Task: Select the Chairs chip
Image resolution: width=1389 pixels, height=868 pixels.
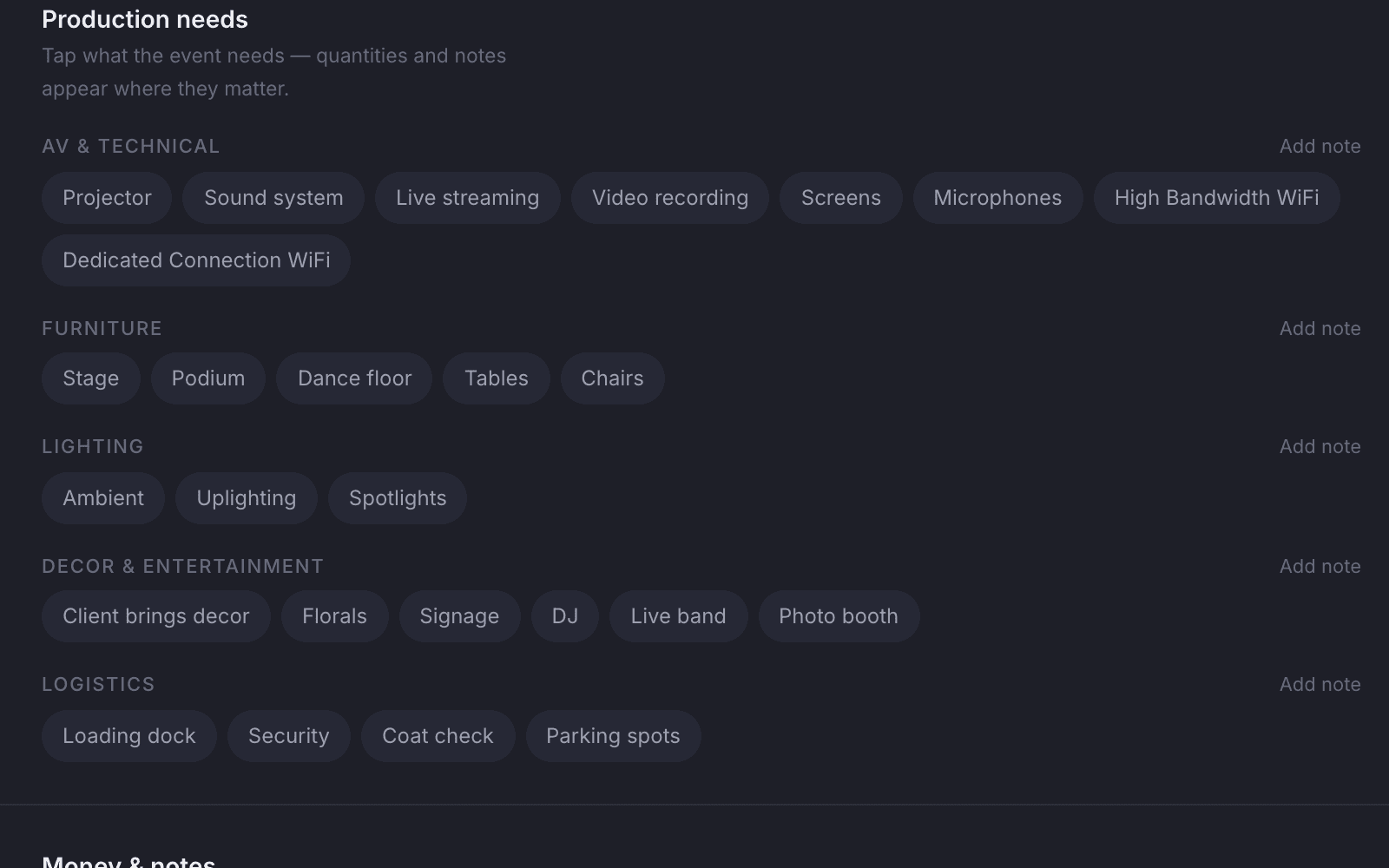Action: click(x=613, y=378)
